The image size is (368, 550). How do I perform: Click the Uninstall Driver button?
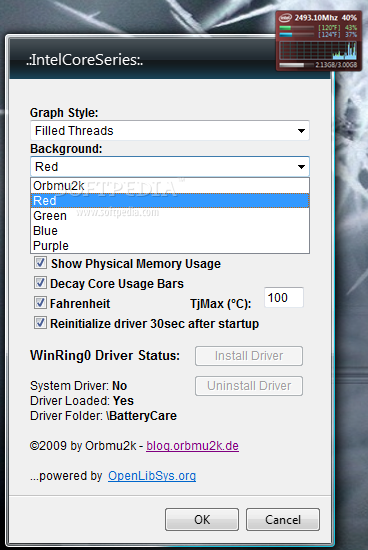tap(249, 386)
